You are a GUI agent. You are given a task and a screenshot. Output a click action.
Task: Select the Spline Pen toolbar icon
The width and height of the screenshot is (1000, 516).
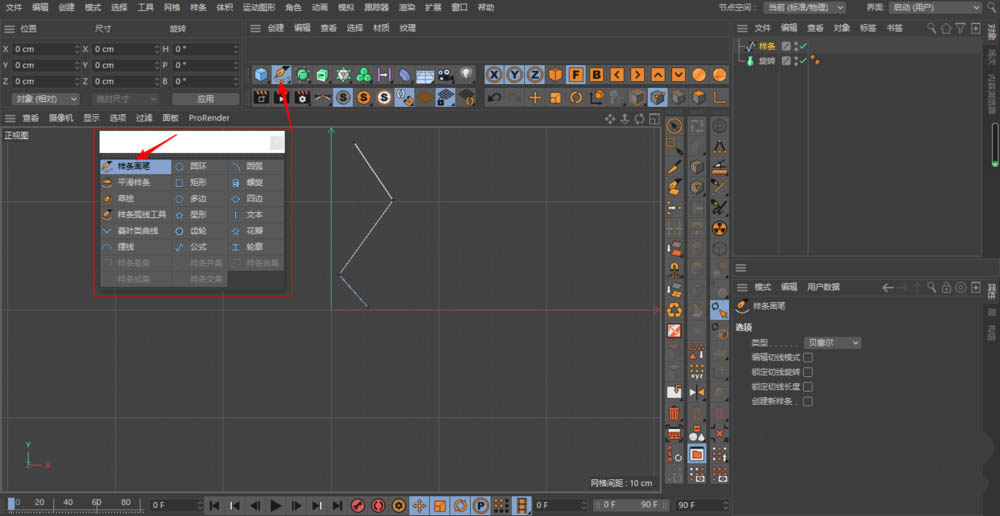click(x=281, y=75)
